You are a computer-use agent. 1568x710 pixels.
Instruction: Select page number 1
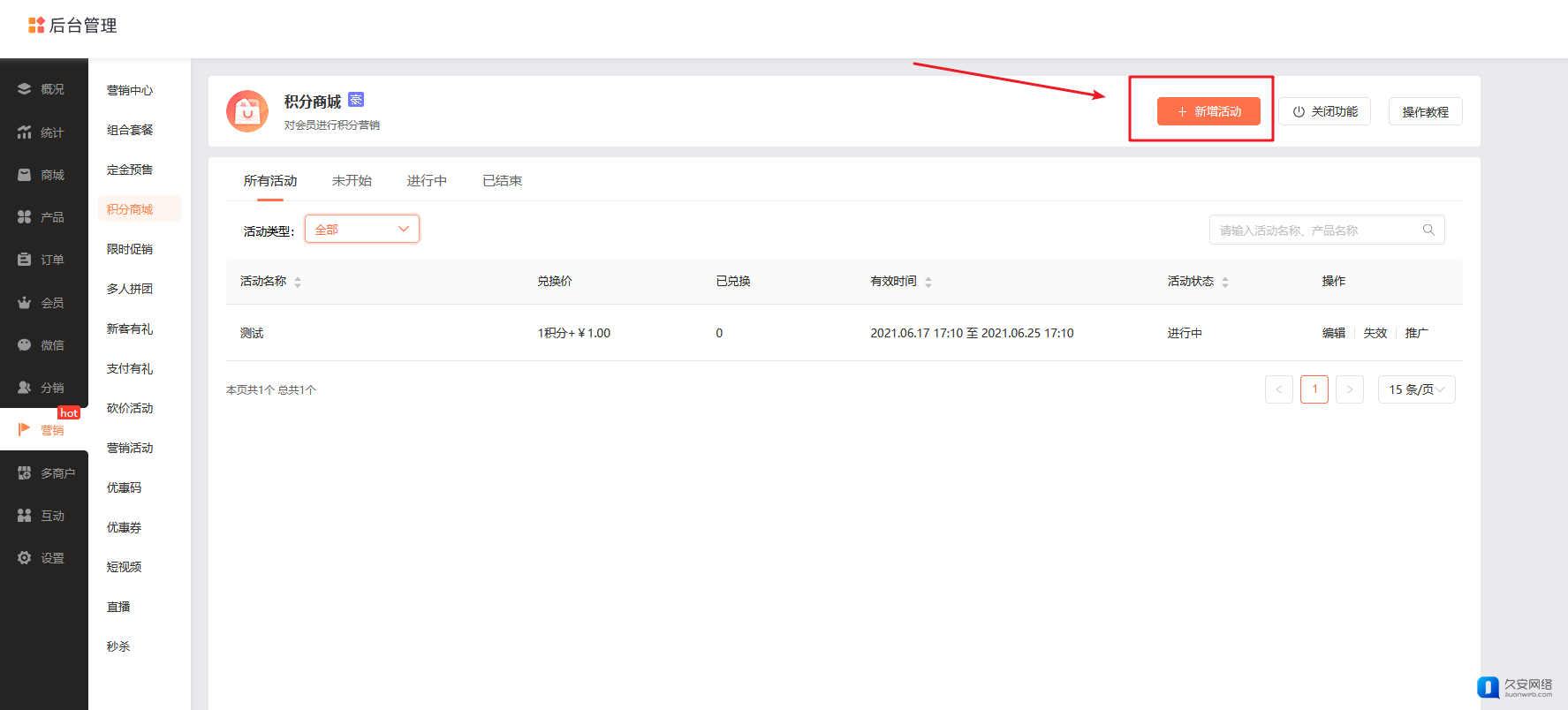click(x=1314, y=389)
